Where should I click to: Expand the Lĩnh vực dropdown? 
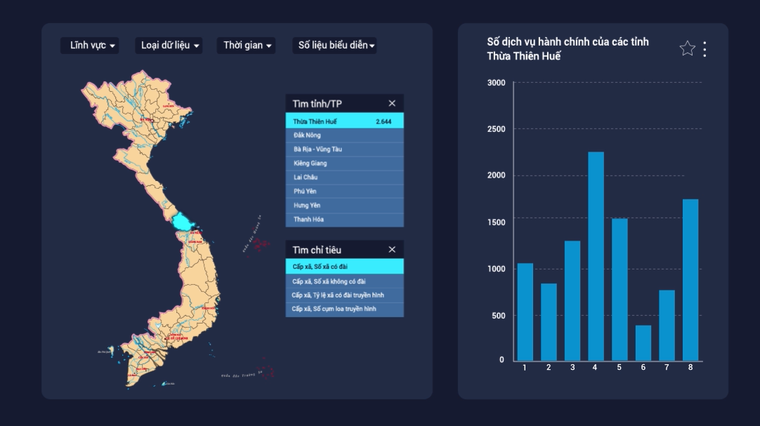(89, 45)
